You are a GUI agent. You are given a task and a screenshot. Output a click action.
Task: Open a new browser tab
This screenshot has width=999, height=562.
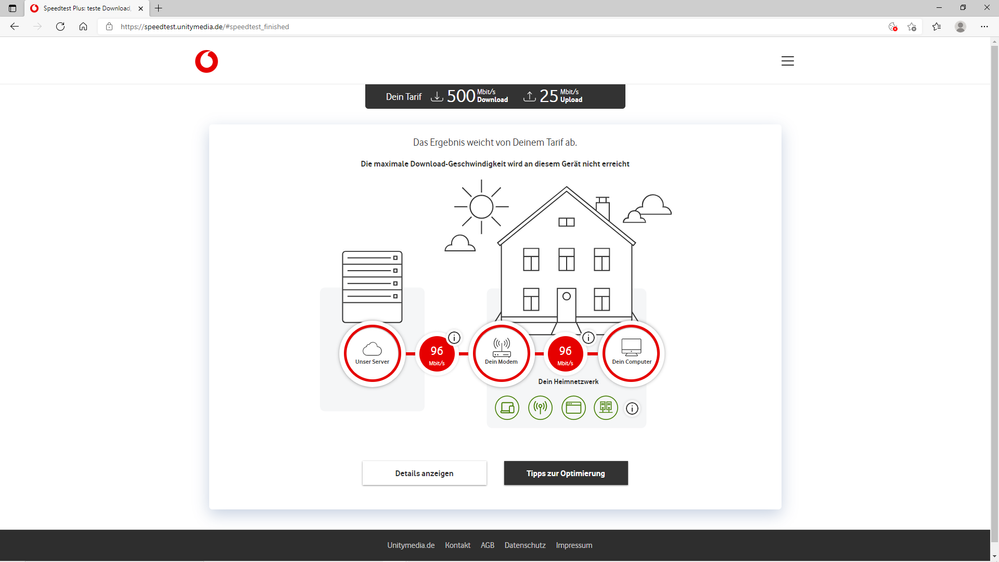pos(159,8)
